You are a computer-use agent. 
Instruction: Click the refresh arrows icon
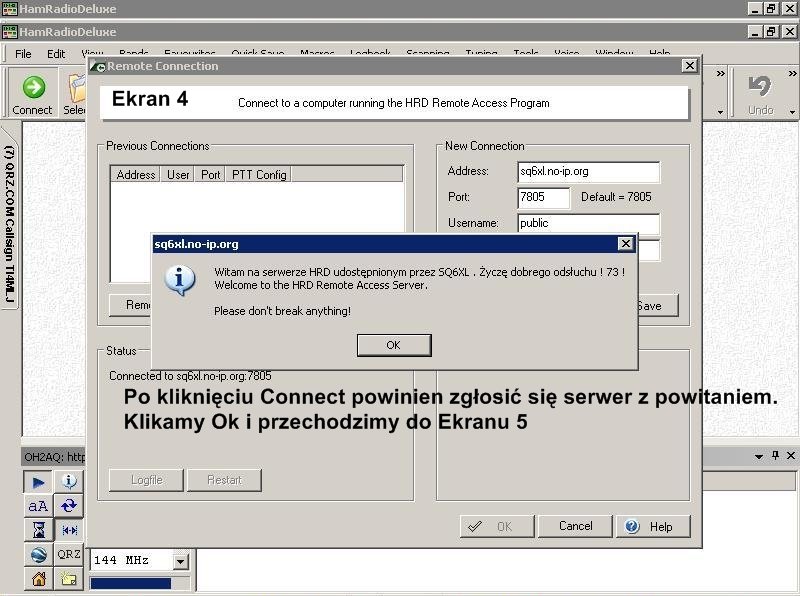pyautogui.click(x=68, y=506)
